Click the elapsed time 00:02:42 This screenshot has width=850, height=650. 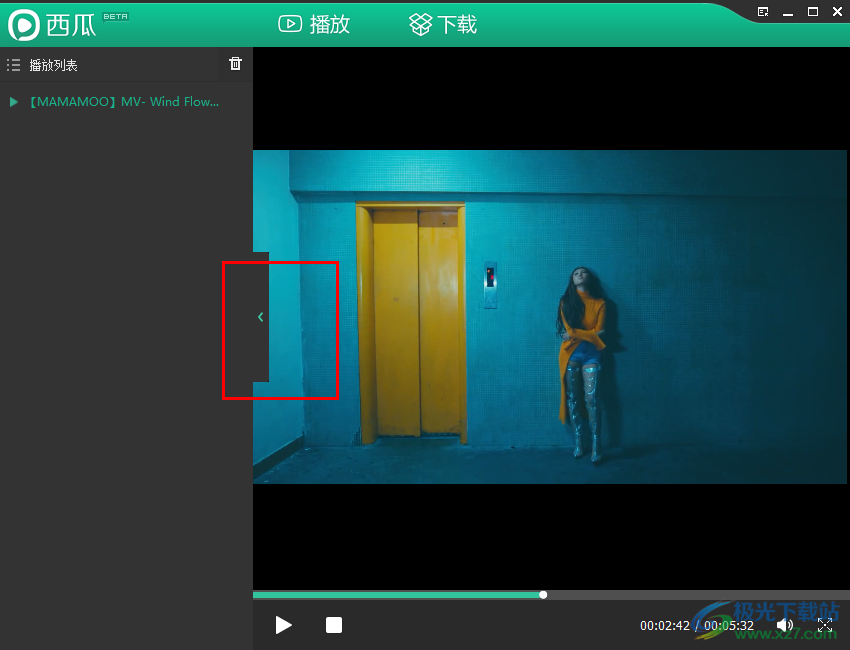[665, 626]
